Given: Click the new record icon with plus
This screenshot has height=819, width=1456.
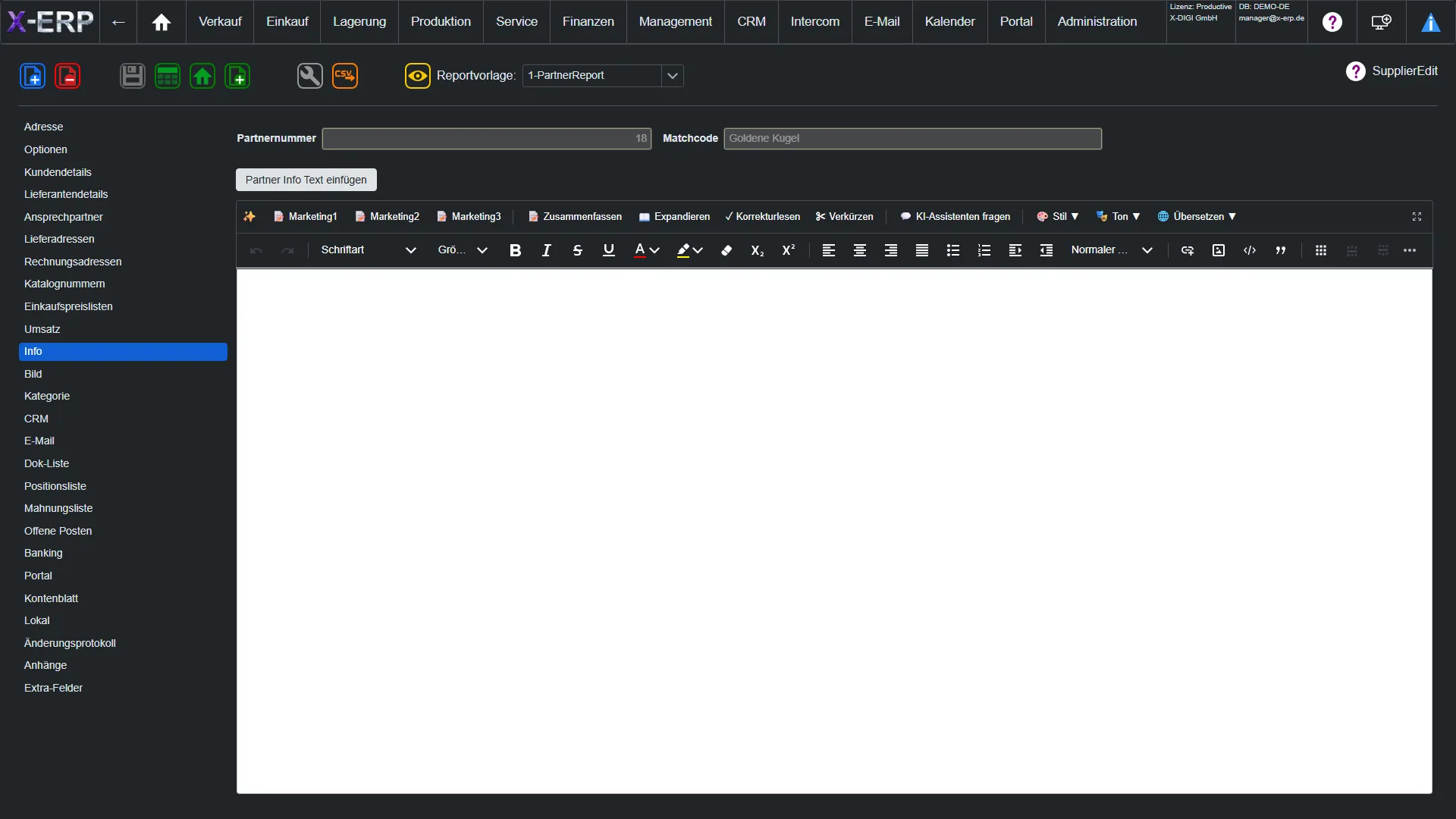Looking at the screenshot, I should pyautogui.click(x=33, y=76).
